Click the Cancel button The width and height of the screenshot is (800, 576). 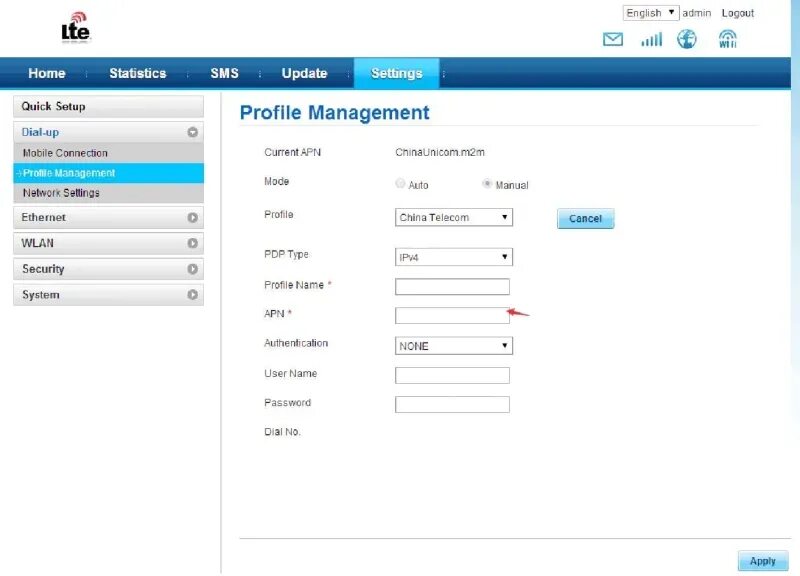[x=585, y=218]
